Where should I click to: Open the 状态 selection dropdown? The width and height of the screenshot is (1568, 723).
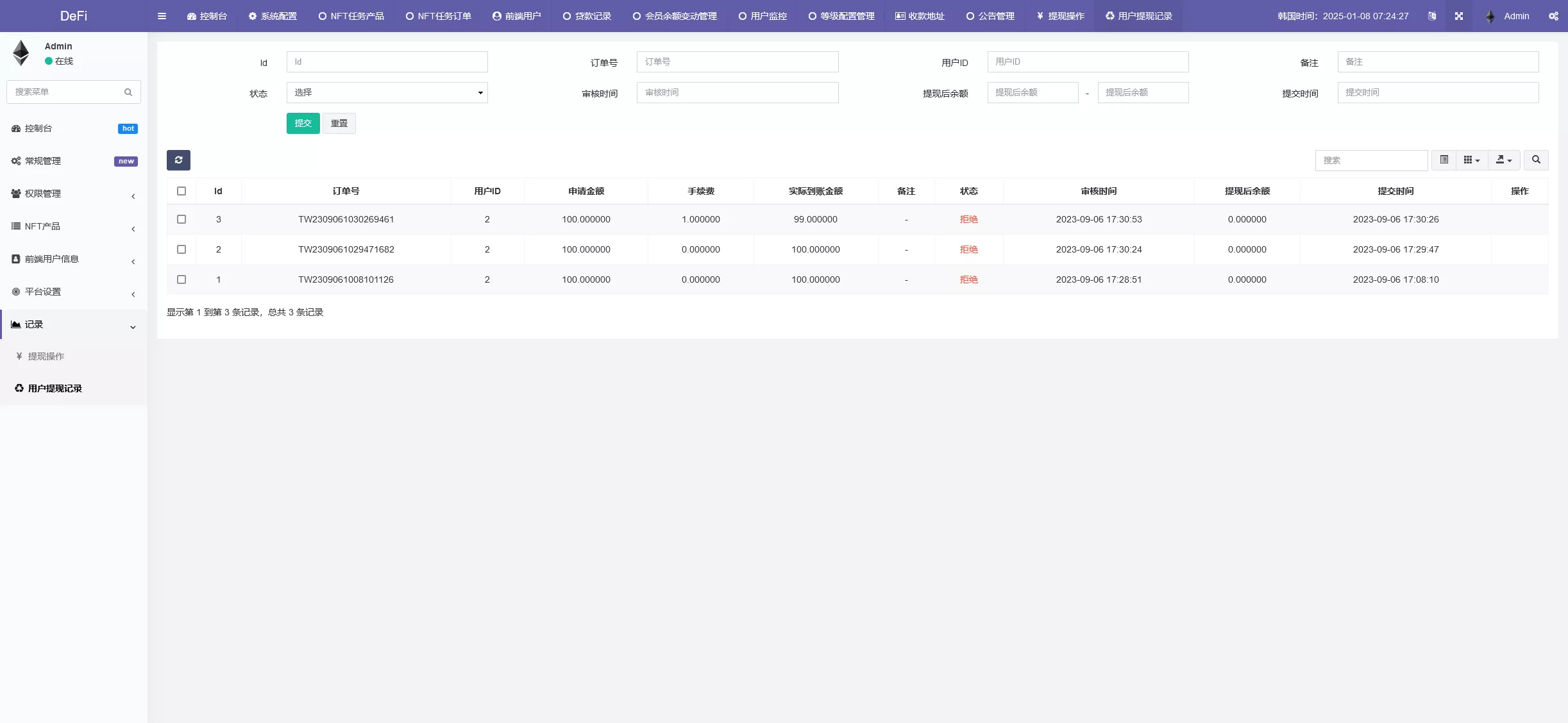click(387, 92)
